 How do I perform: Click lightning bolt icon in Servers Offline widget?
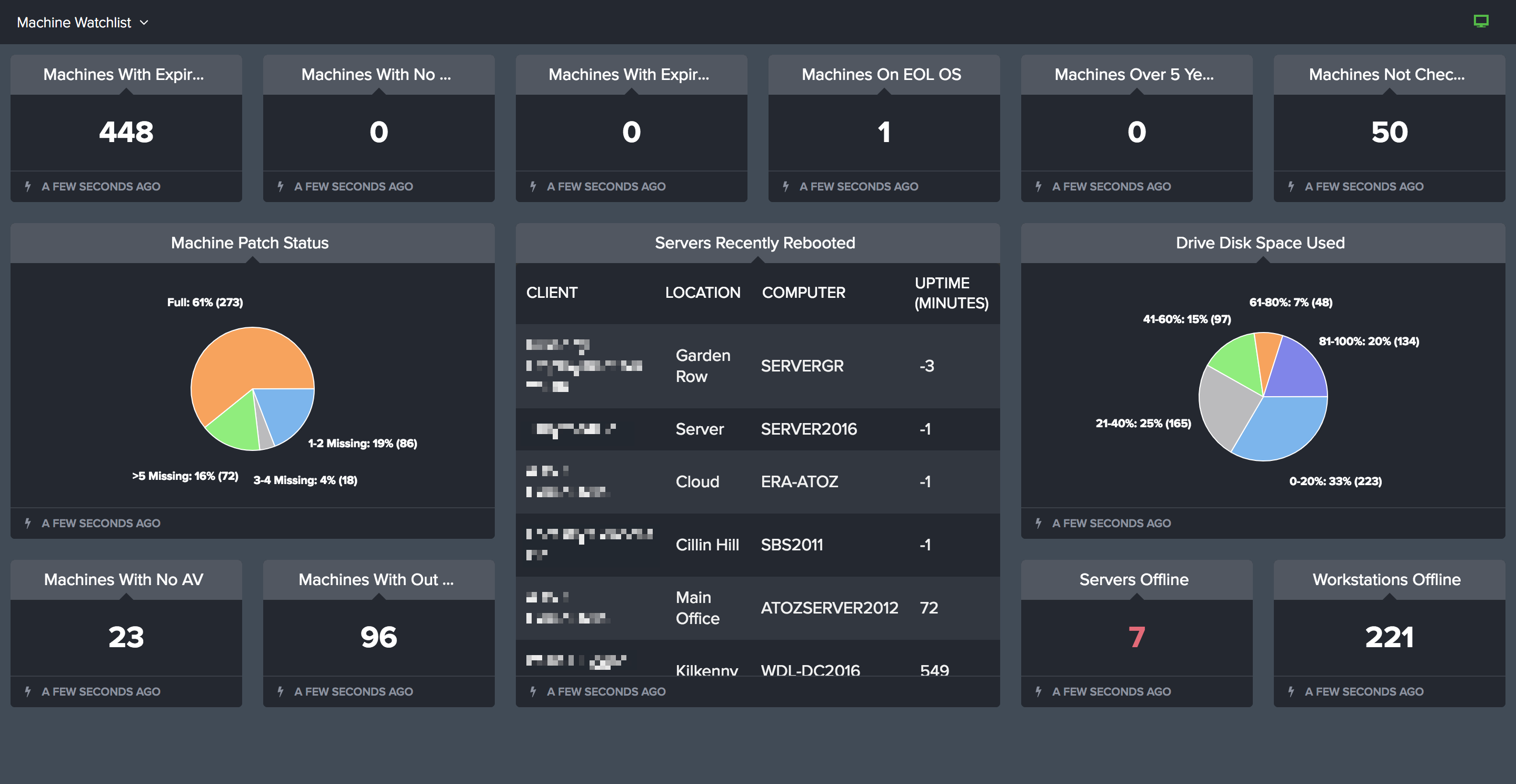coord(1038,691)
